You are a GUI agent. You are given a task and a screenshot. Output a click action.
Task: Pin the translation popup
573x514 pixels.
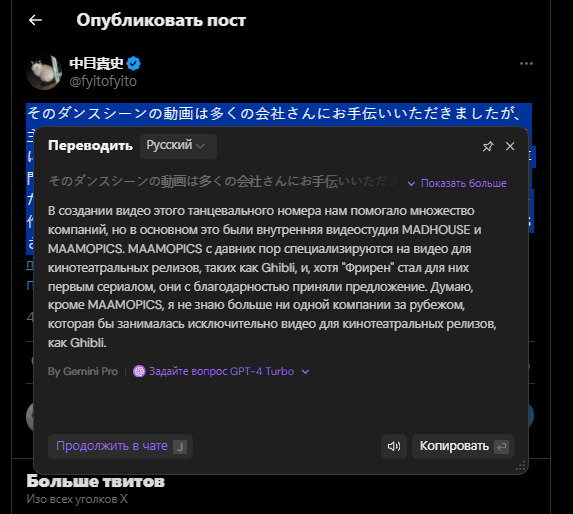click(488, 146)
